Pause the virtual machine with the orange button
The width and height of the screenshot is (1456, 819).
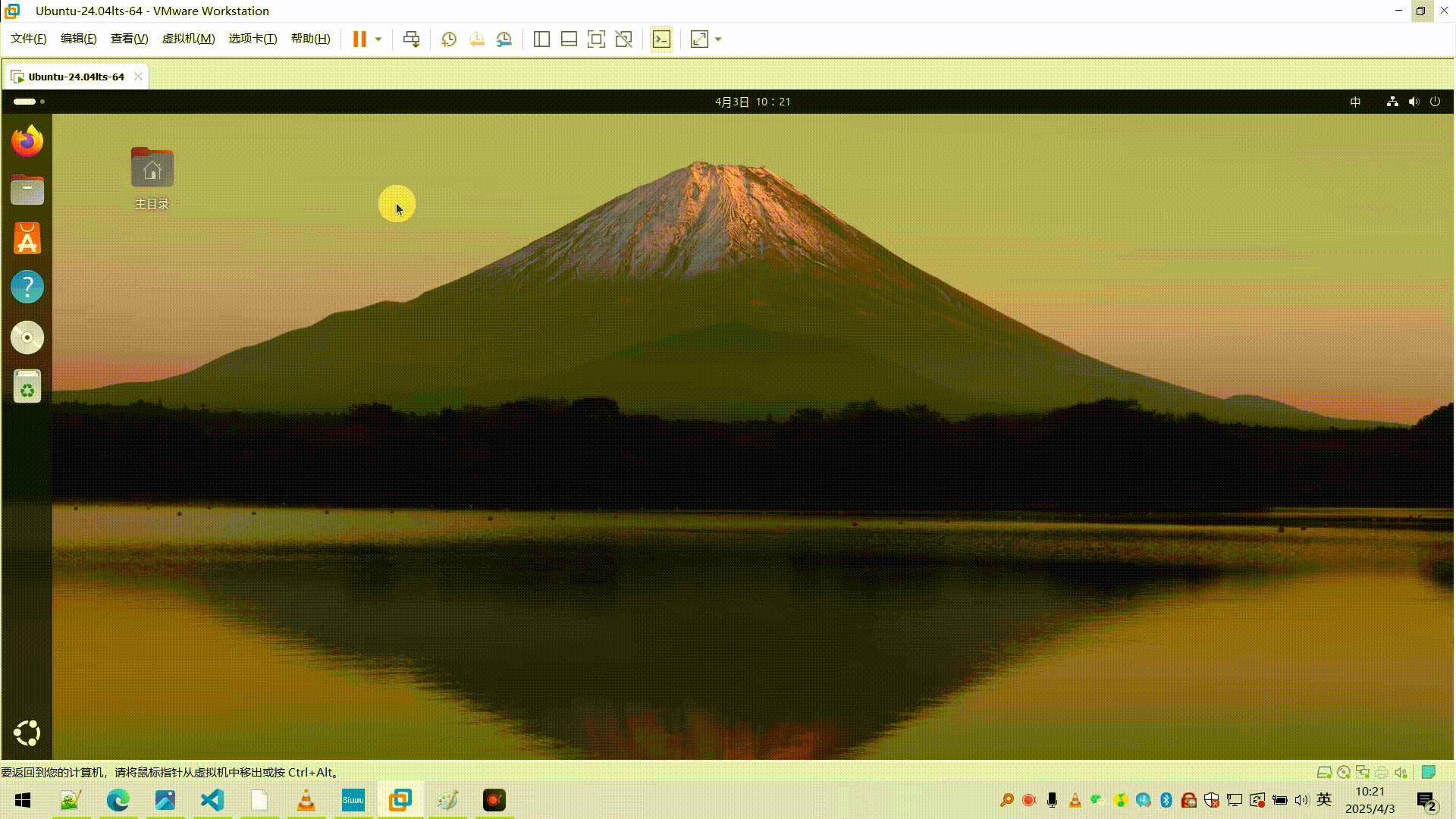359,39
